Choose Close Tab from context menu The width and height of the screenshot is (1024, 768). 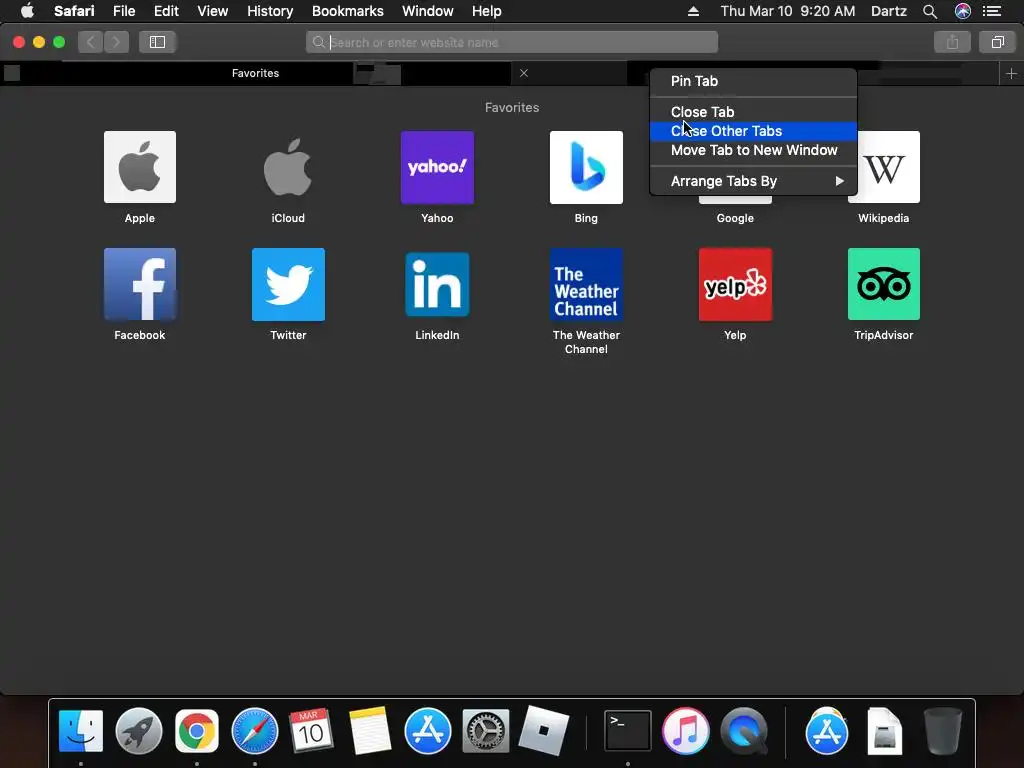click(x=753, y=112)
